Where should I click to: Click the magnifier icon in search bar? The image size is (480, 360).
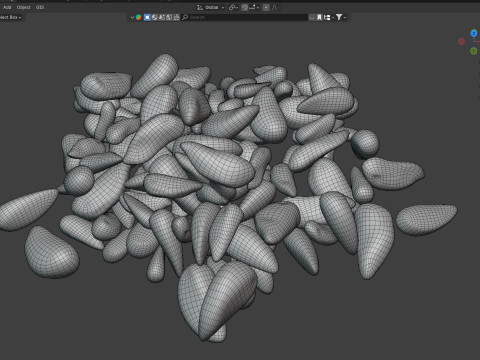coord(185,17)
